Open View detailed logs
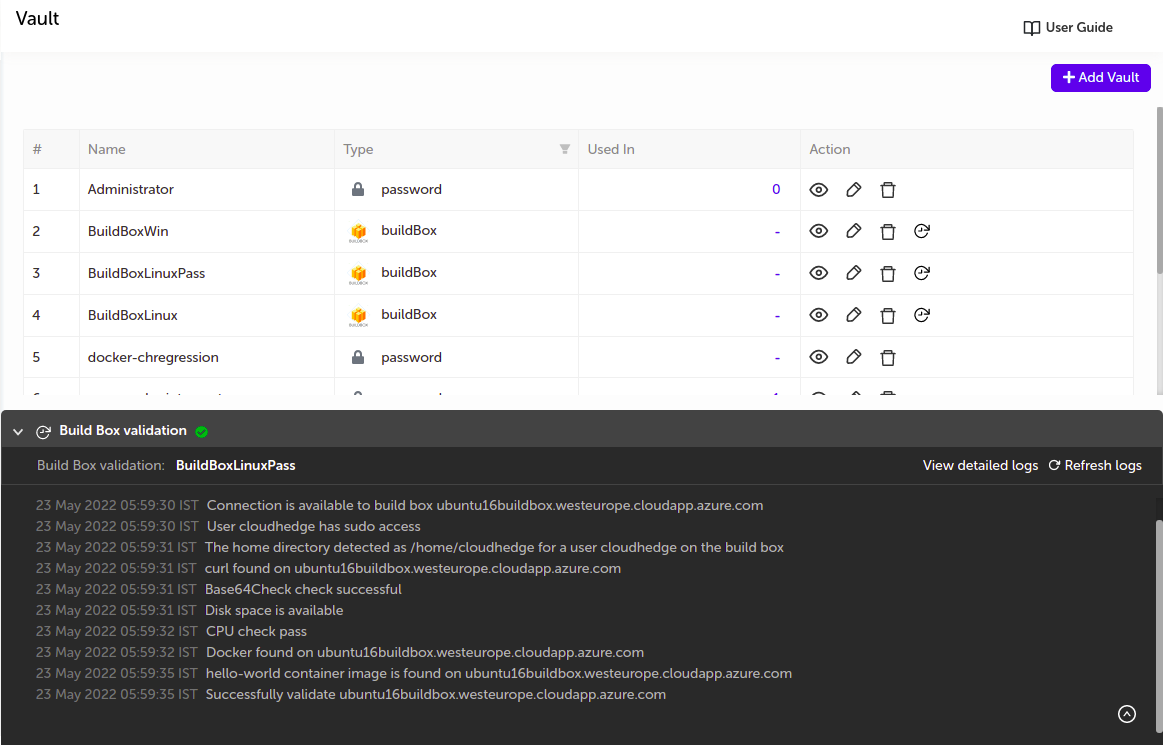1163x745 pixels. [x=980, y=466]
